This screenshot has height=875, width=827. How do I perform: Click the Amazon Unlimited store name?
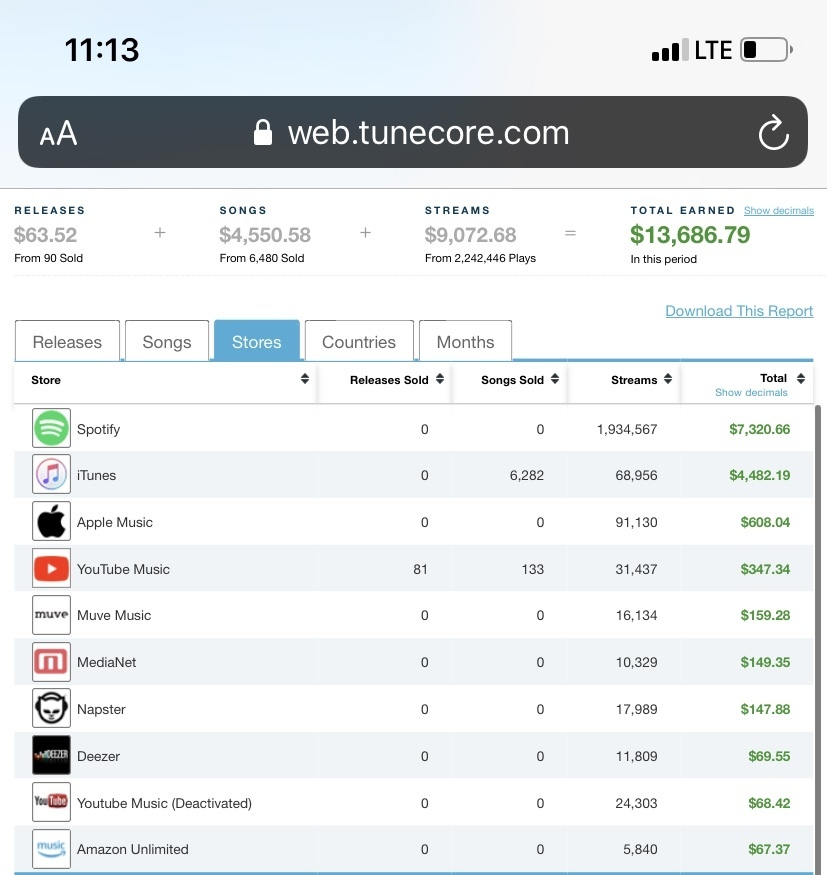pos(133,849)
